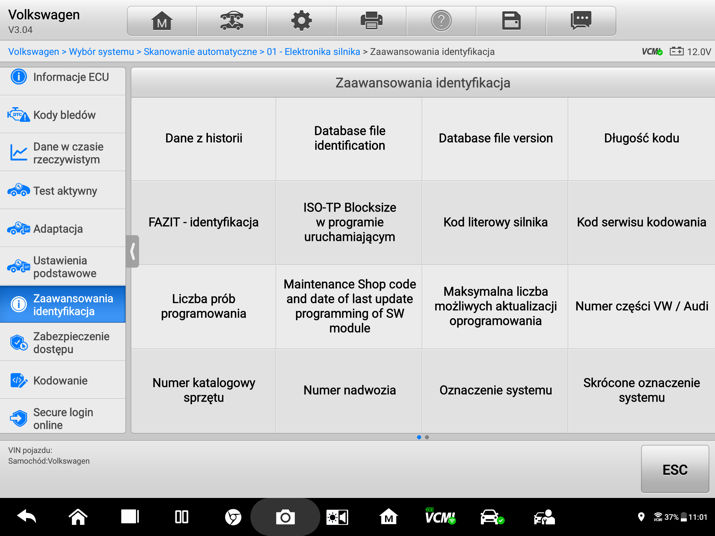Viewport: 715px width, 536px height.
Task: Launch Chrome browser from navigation bar
Action: tap(233, 517)
